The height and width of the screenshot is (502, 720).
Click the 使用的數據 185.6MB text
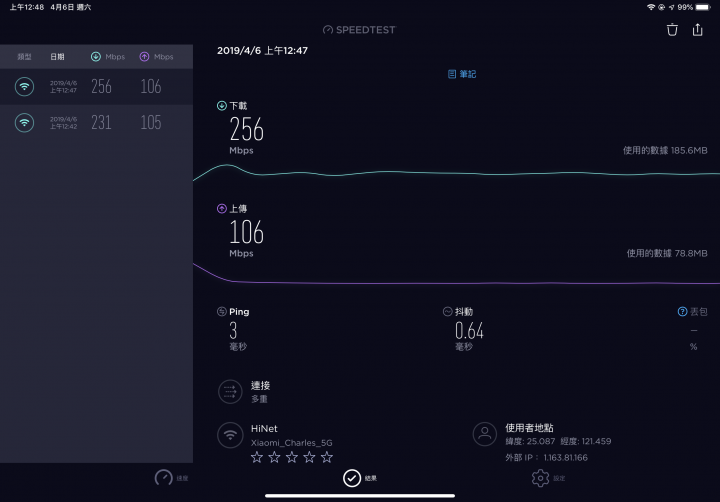click(x=665, y=150)
